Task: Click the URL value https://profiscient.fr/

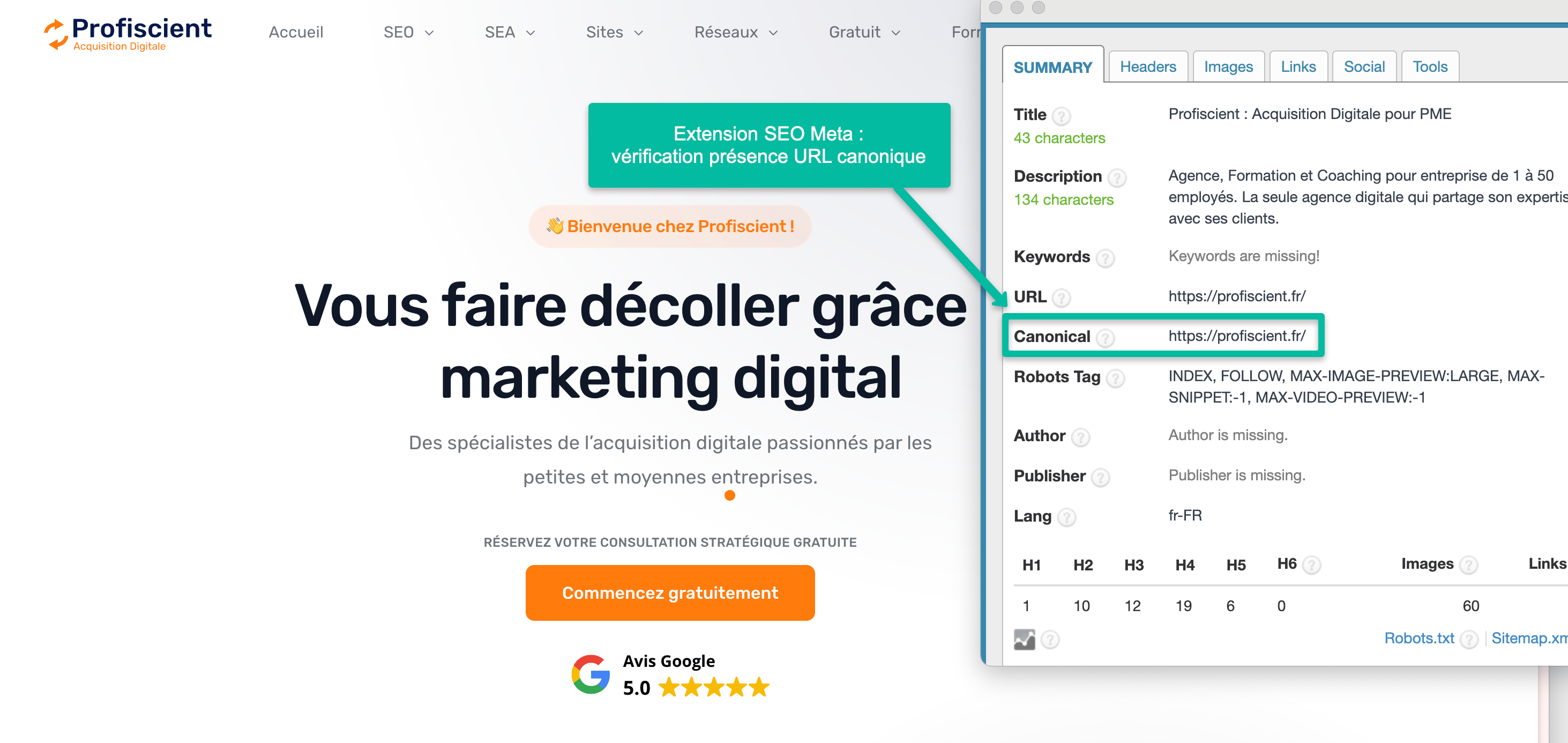Action: (x=1237, y=296)
